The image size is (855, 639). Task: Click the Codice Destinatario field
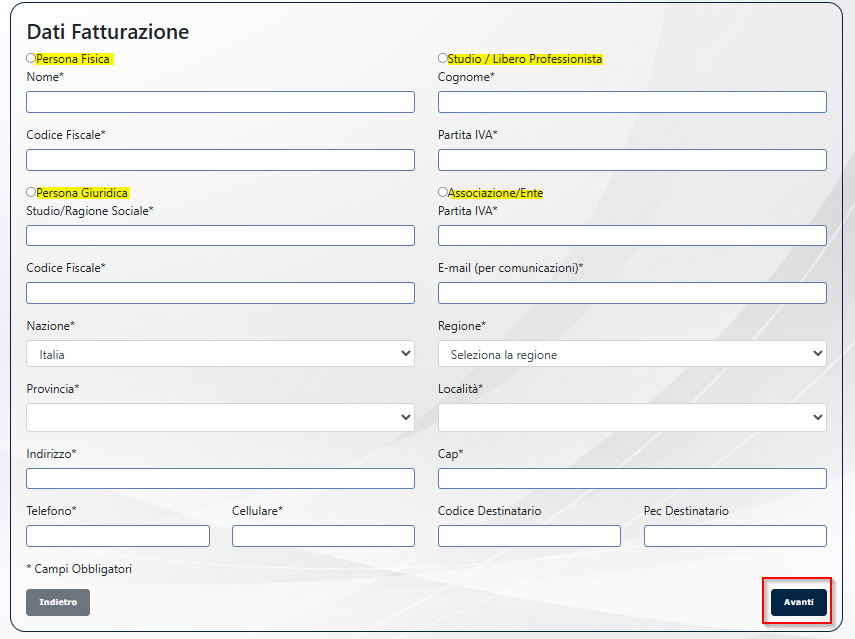click(x=529, y=536)
